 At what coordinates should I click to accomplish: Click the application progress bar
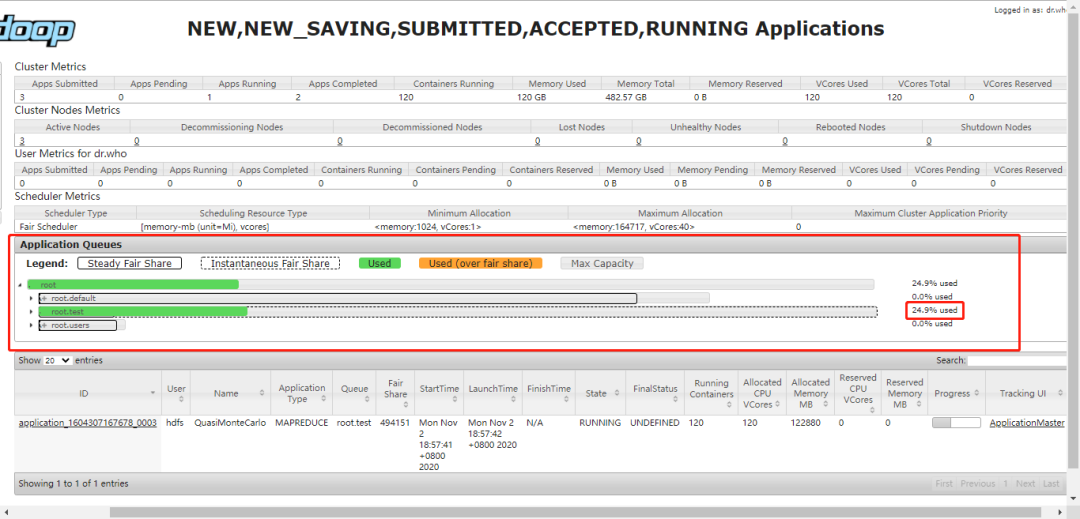click(x=956, y=423)
